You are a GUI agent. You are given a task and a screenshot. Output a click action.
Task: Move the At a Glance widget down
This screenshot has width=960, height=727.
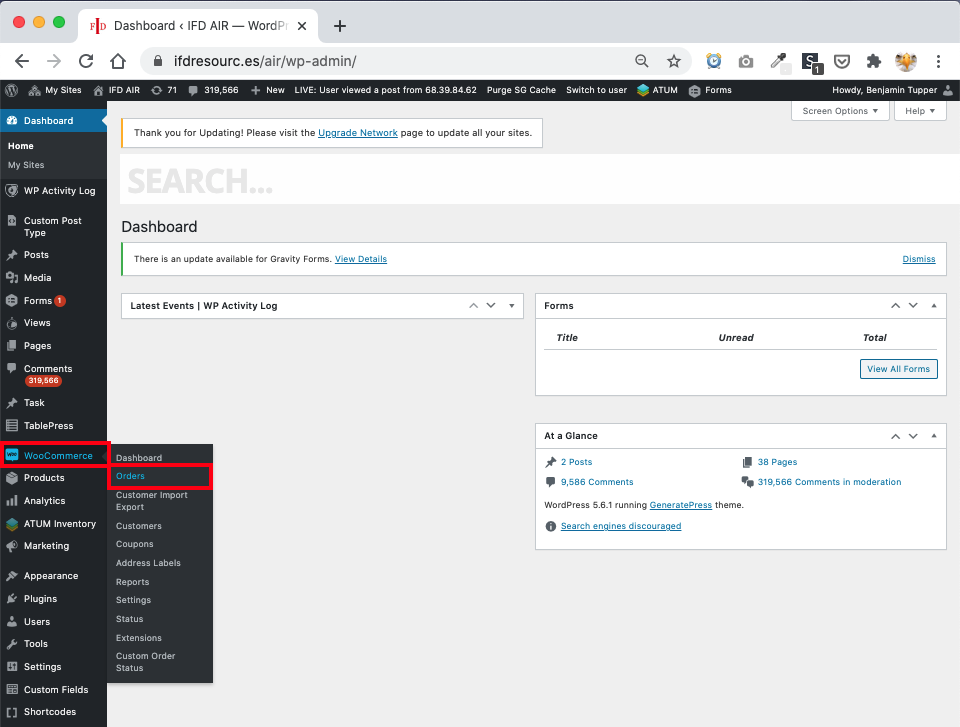[x=913, y=436]
